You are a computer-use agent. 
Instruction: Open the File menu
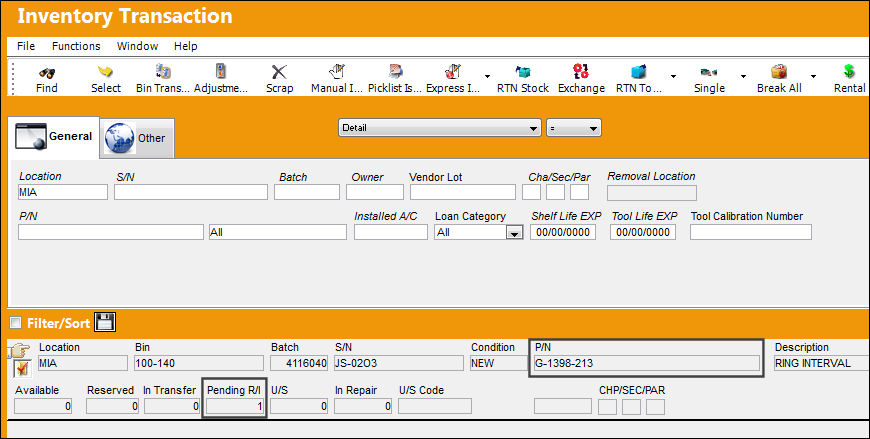[26, 46]
